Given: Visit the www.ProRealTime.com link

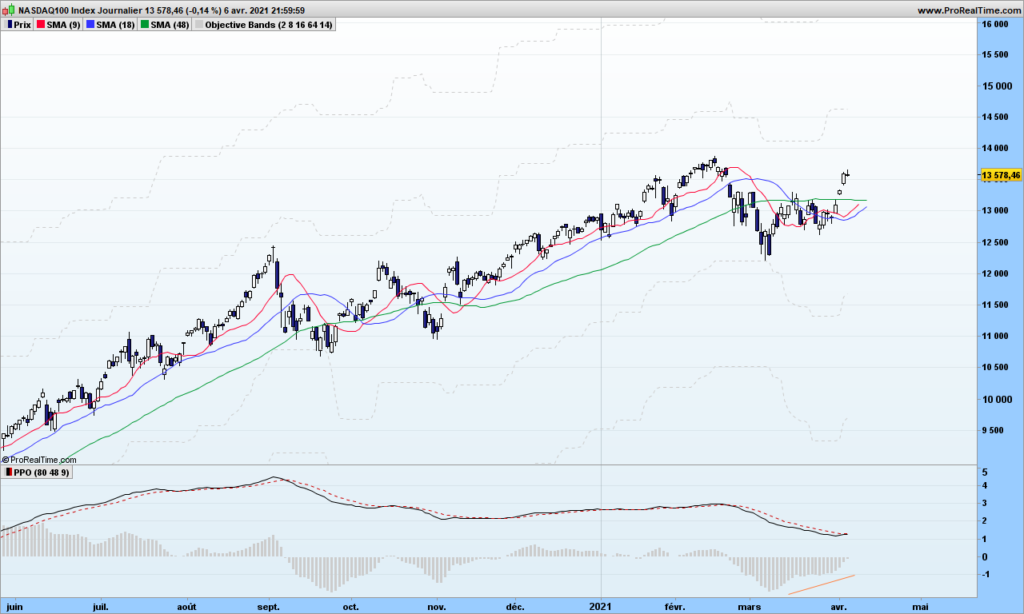Looking at the screenshot, I should click(x=968, y=10).
